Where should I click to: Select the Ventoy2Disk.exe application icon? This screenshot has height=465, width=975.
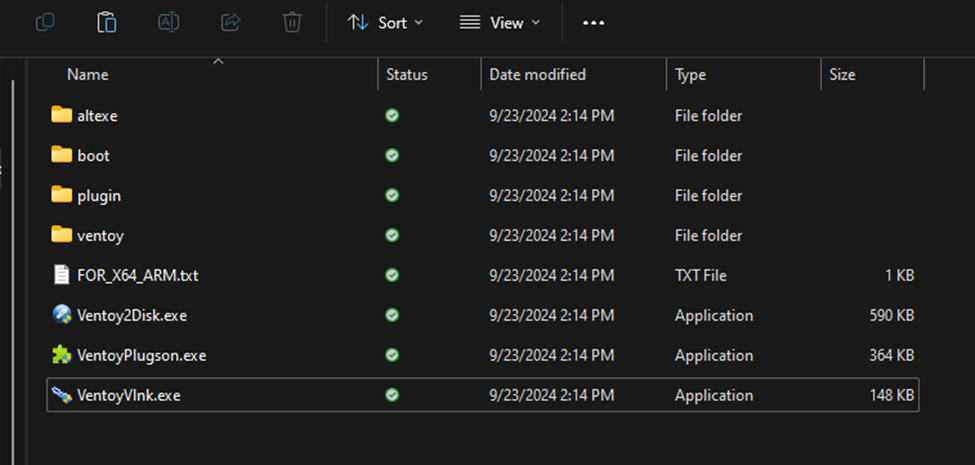click(x=62, y=315)
